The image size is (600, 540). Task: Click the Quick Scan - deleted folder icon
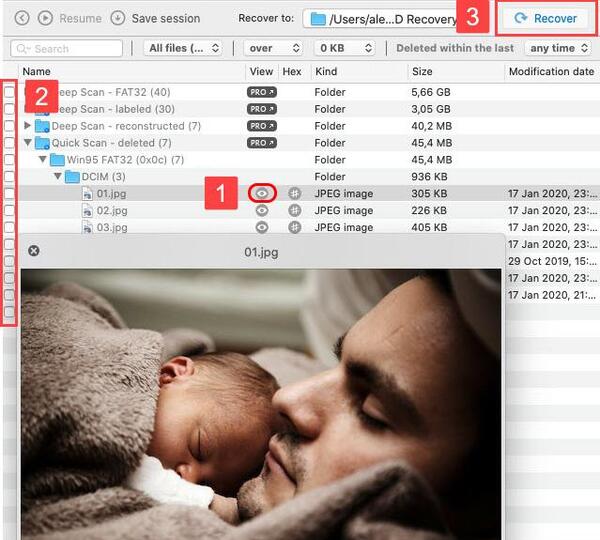42,143
